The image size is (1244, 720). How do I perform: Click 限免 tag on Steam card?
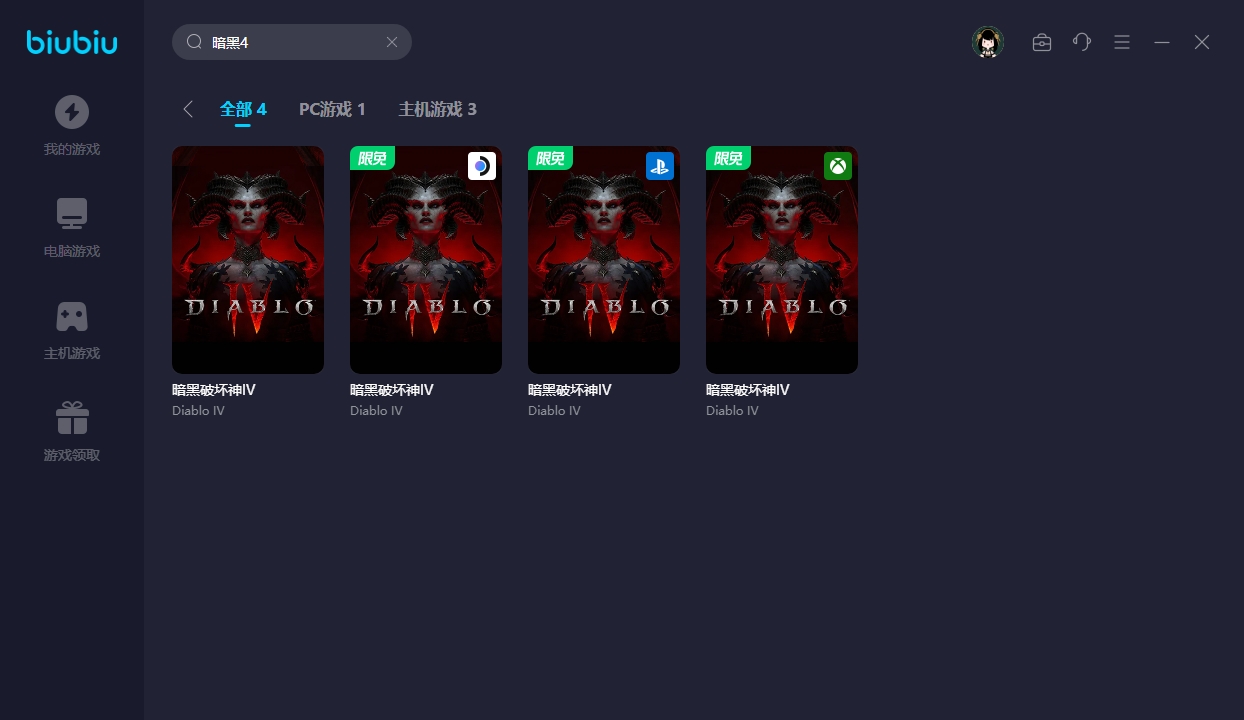tap(372, 158)
